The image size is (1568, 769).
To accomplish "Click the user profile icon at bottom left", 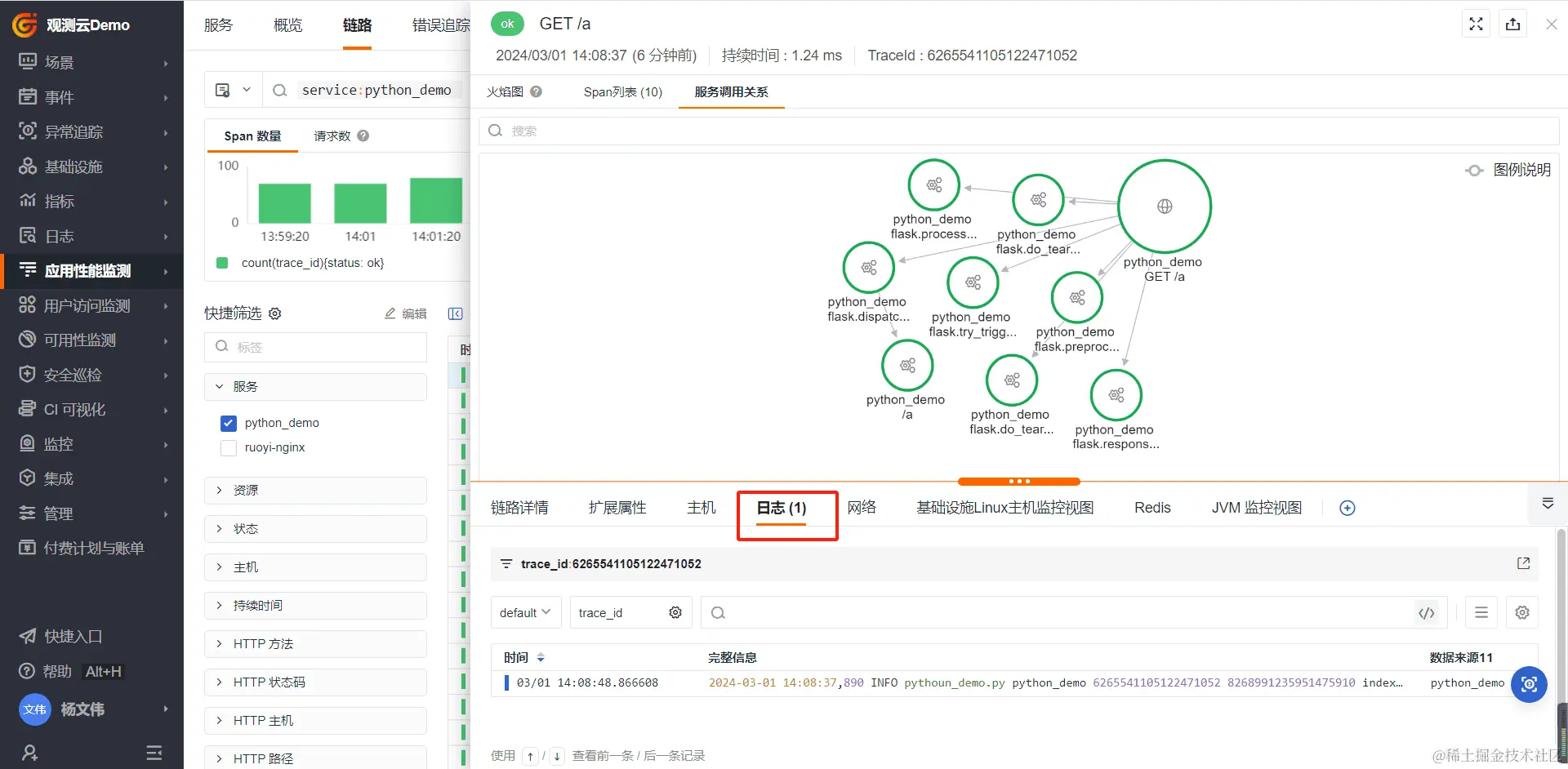I will pyautogui.click(x=29, y=753).
